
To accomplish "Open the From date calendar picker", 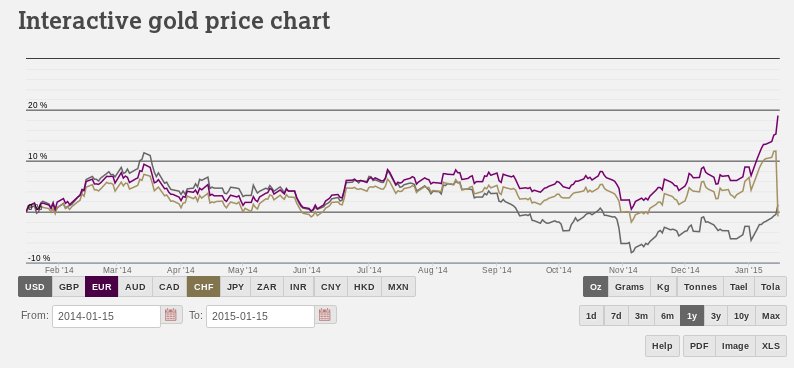I will point(171,315).
